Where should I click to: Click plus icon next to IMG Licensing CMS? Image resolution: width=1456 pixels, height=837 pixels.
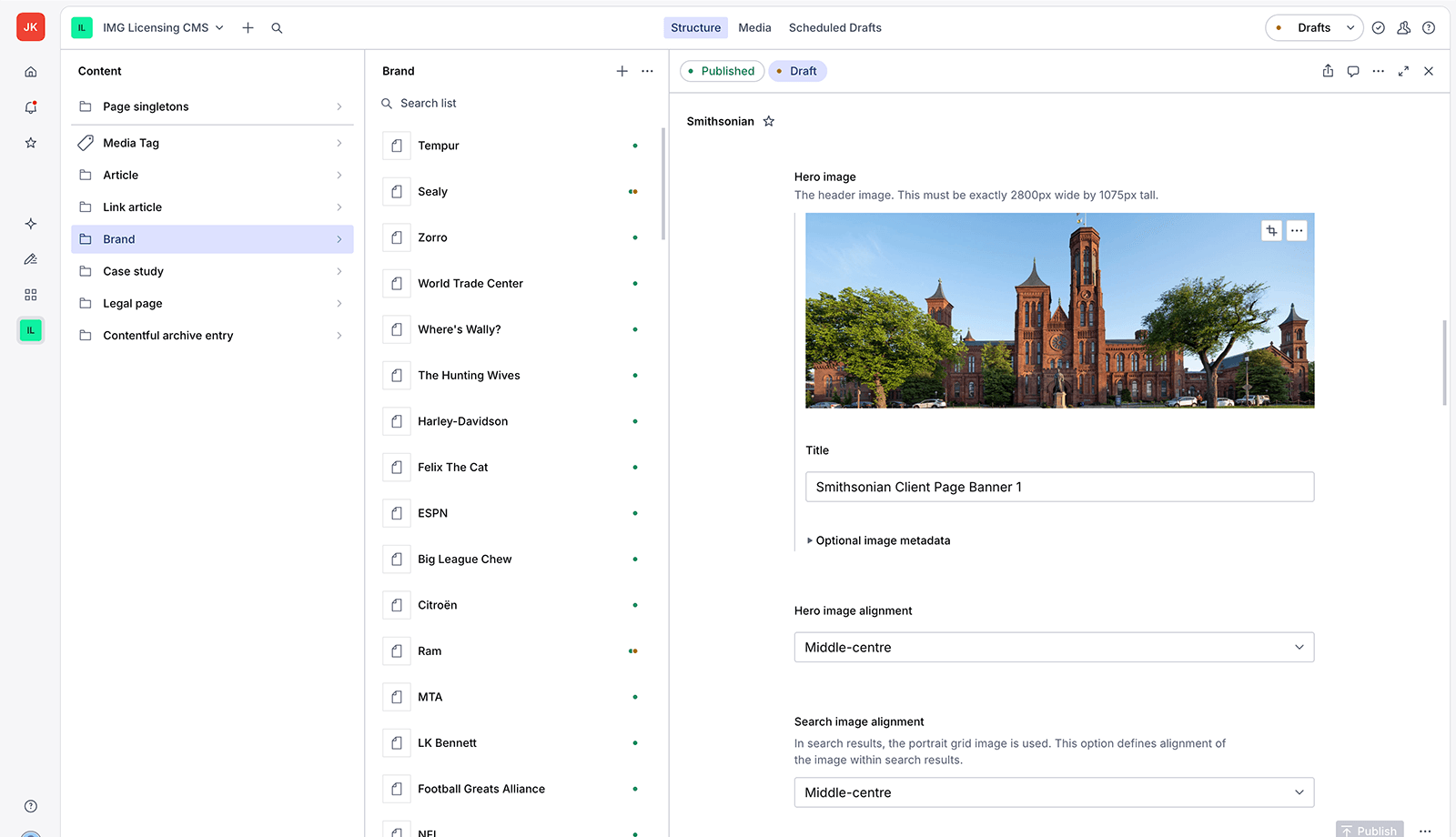(248, 28)
